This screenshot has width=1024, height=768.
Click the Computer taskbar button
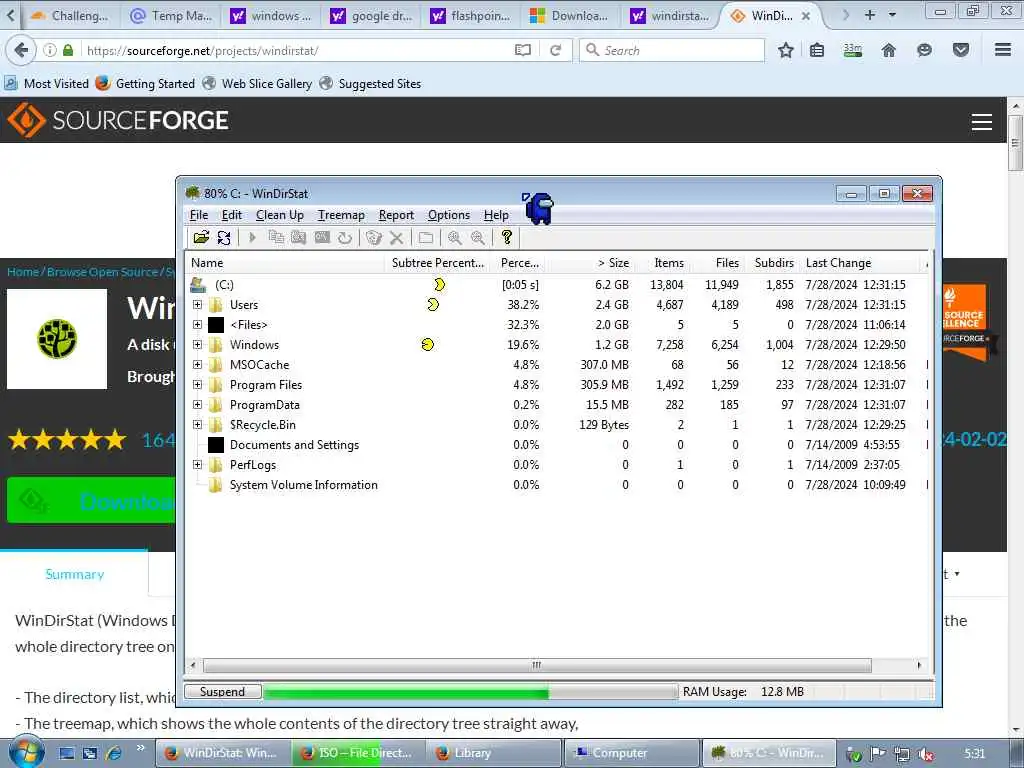(x=631, y=753)
